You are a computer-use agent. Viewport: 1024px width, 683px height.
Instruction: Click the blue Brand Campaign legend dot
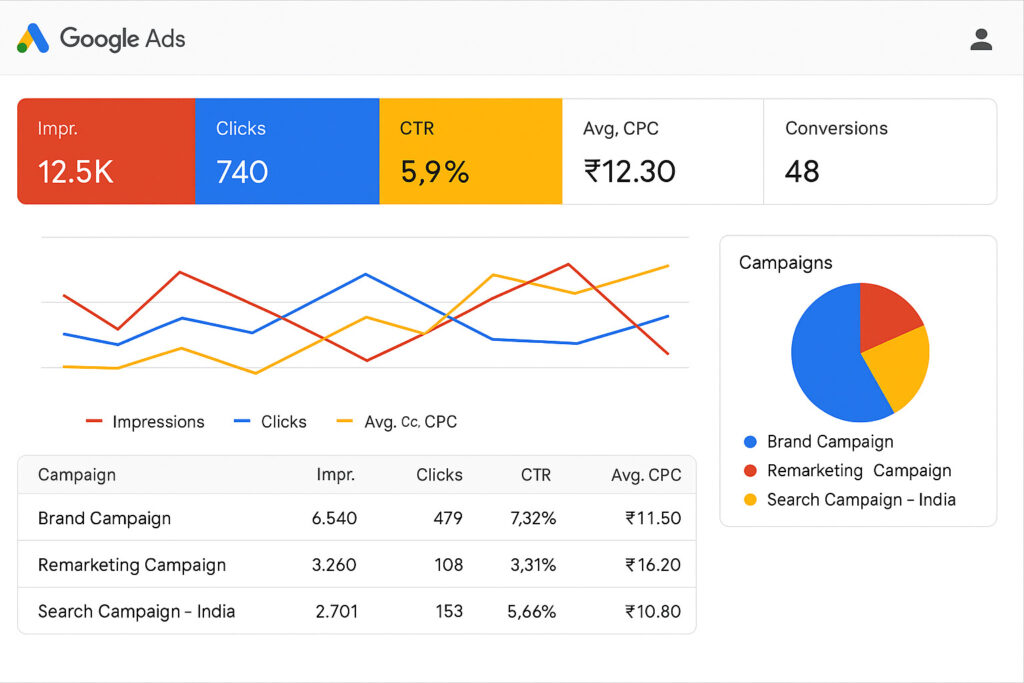click(751, 442)
